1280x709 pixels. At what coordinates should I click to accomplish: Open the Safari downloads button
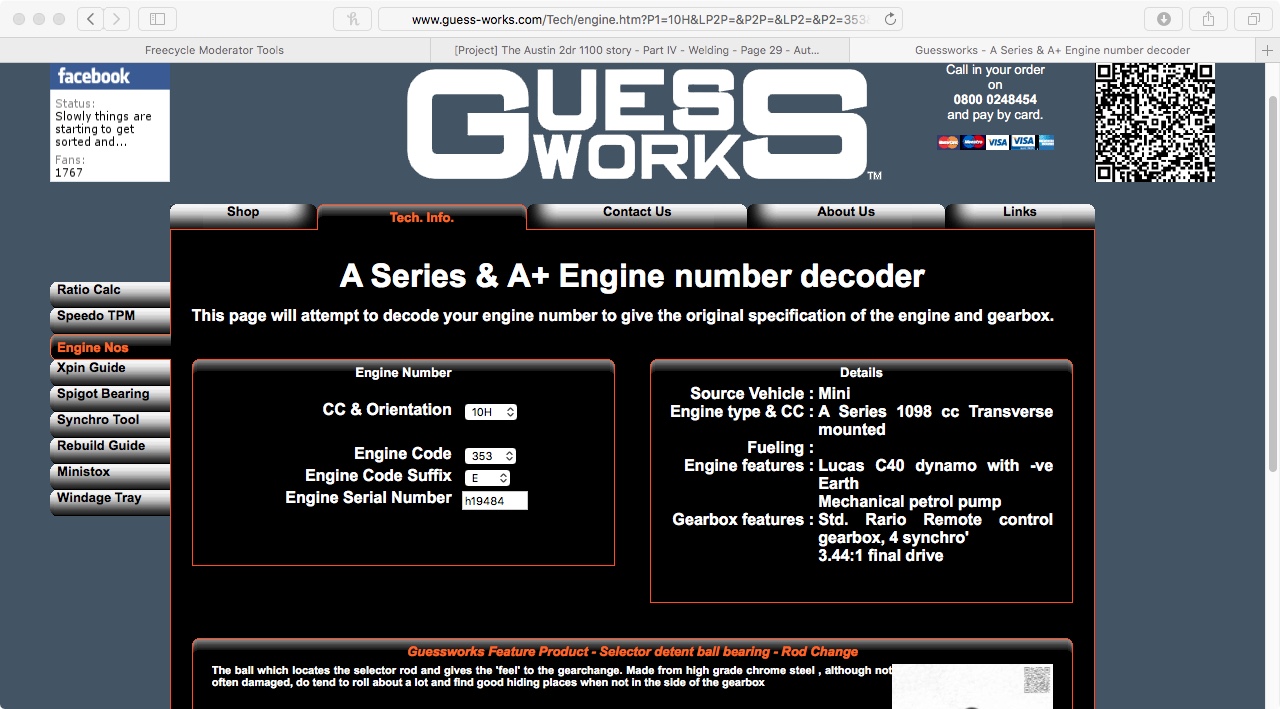[1164, 19]
